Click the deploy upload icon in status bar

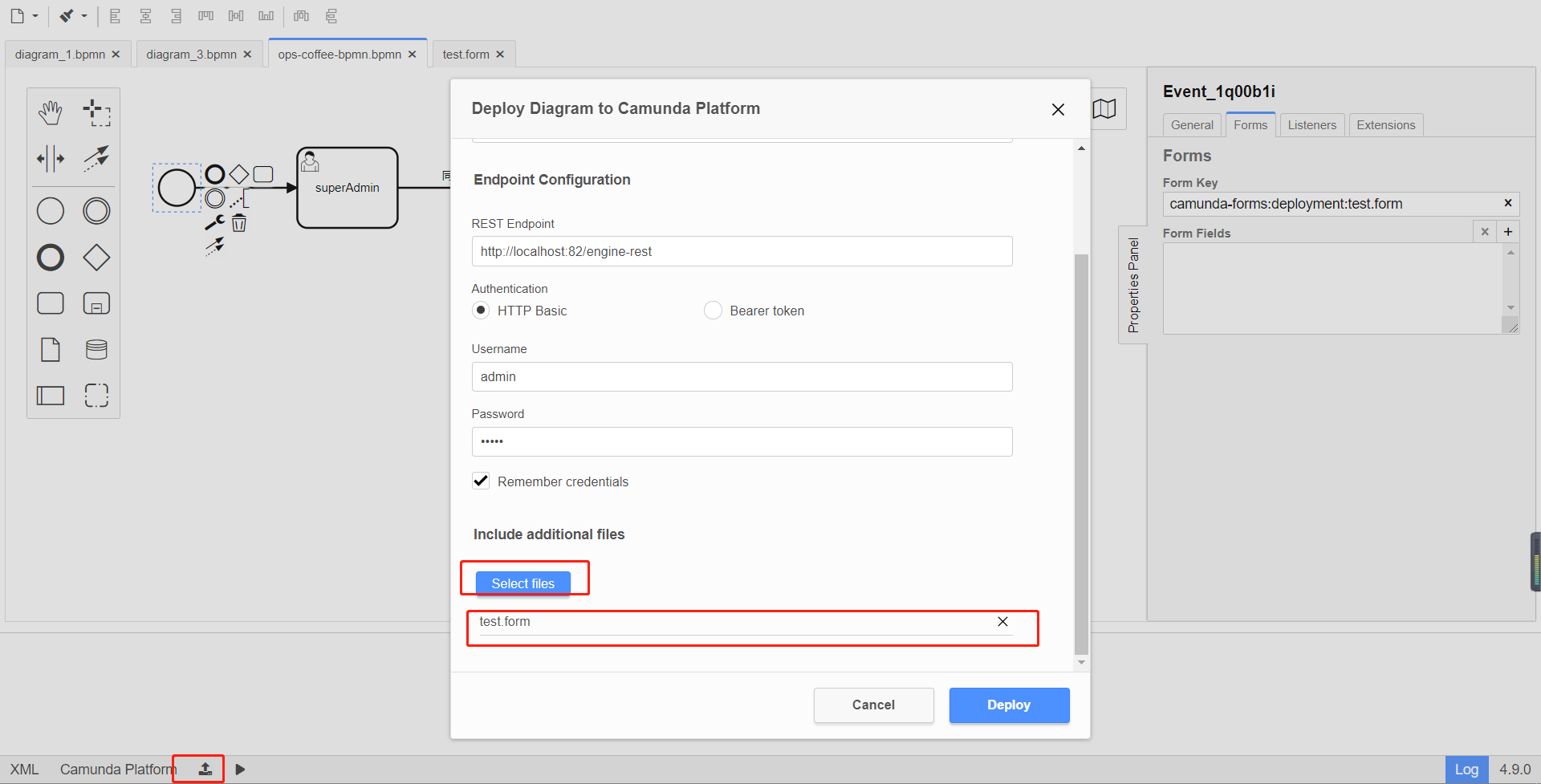tap(205, 769)
